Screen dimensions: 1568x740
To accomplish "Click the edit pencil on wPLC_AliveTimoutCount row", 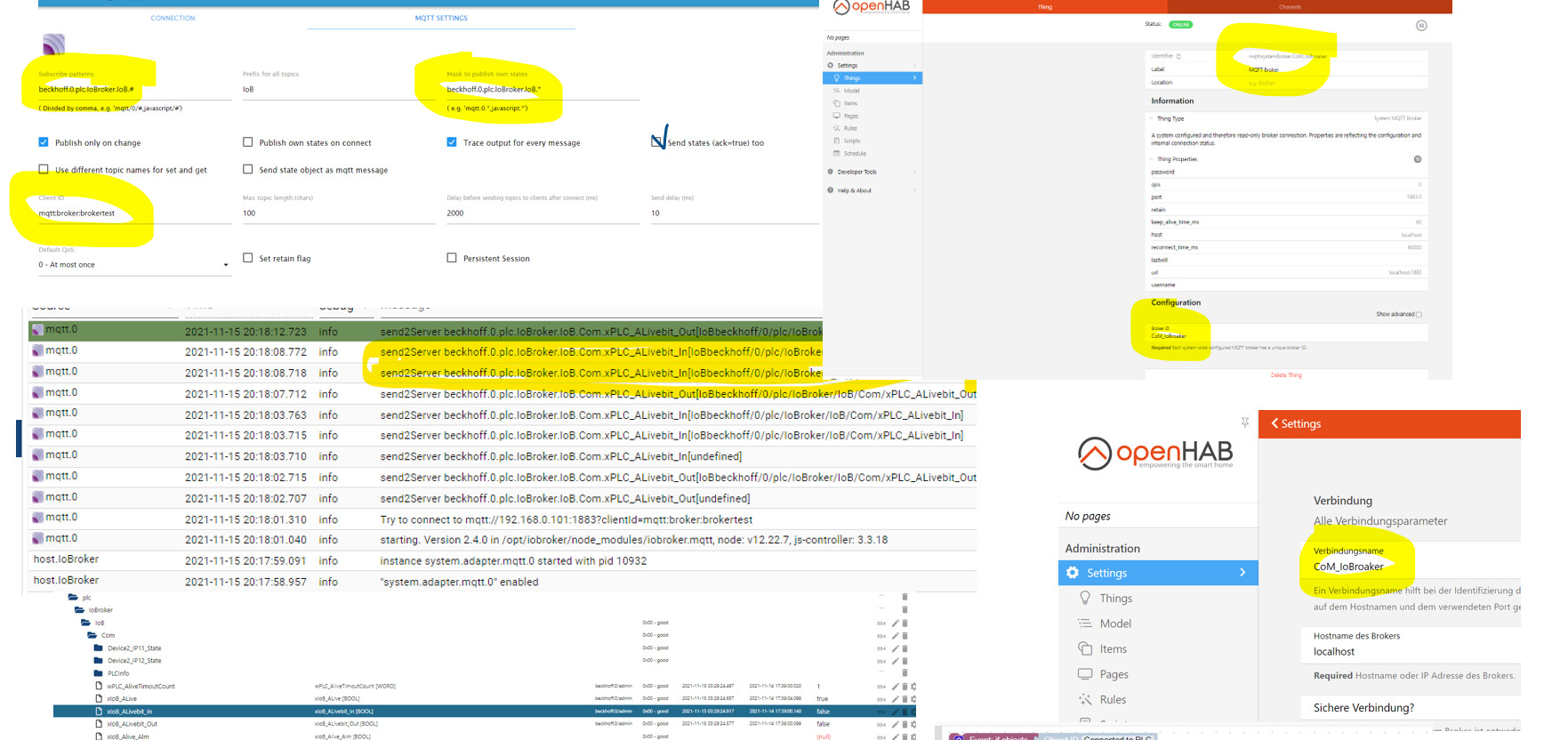I will (x=896, y=686).
